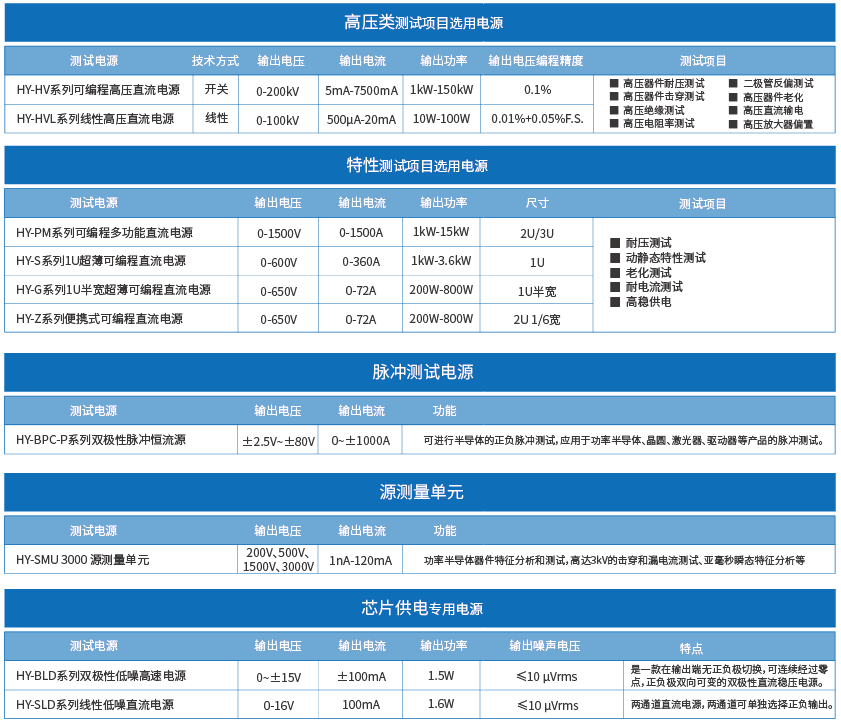Click the bullet icon beside 动静态特性测试

[615, 258]
